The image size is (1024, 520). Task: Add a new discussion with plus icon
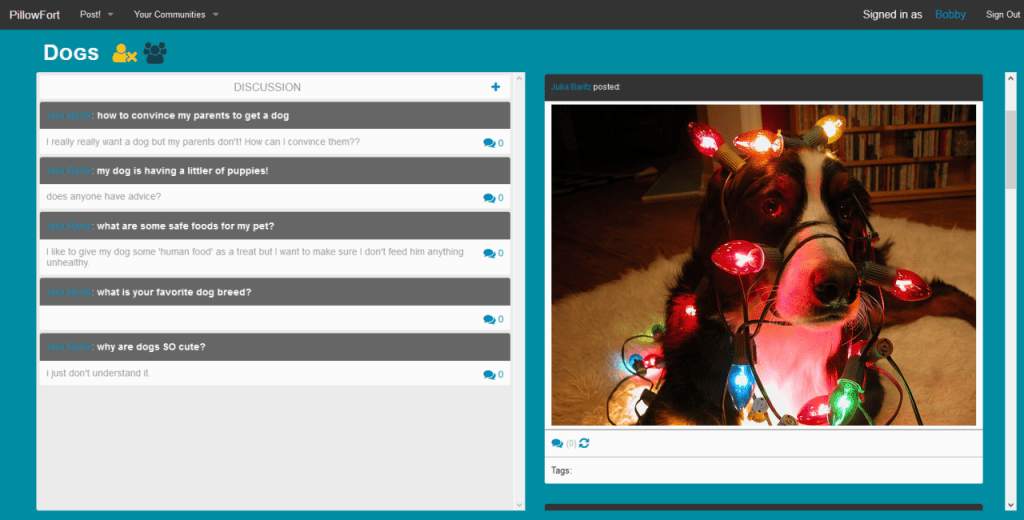[x=495, y=88]
